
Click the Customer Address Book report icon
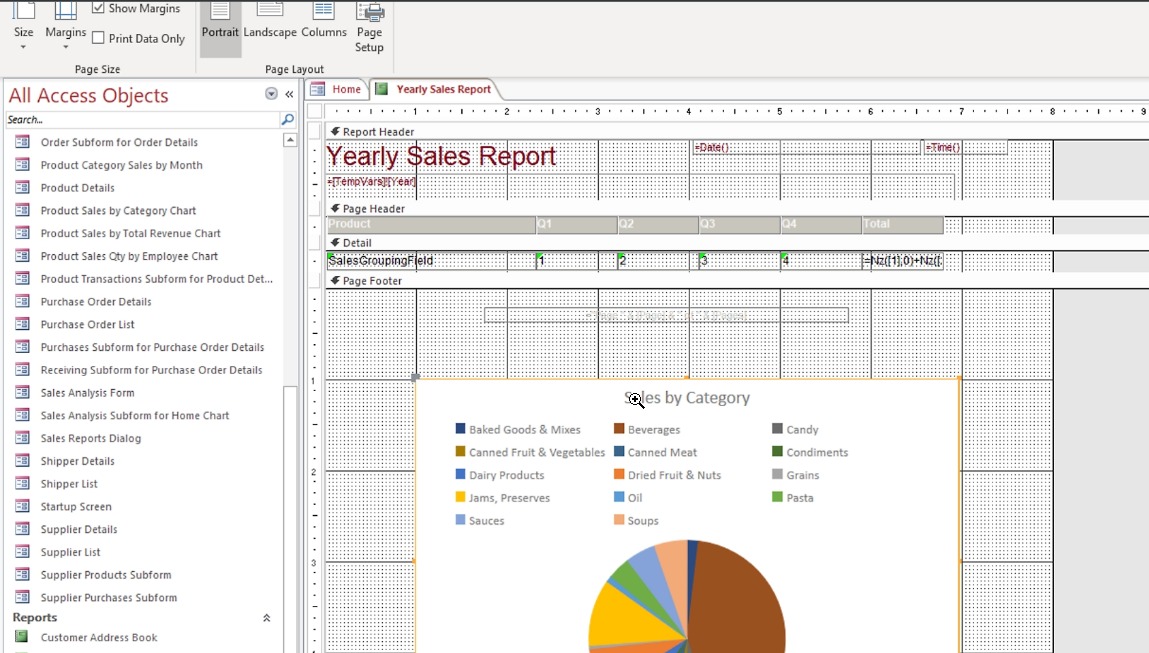(22, 637)
